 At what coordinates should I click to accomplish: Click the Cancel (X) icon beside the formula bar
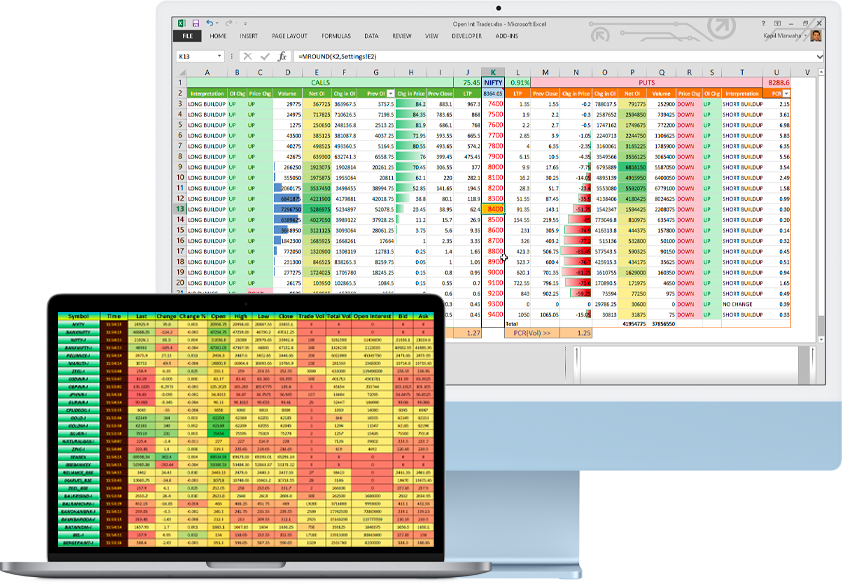[246, 55]
